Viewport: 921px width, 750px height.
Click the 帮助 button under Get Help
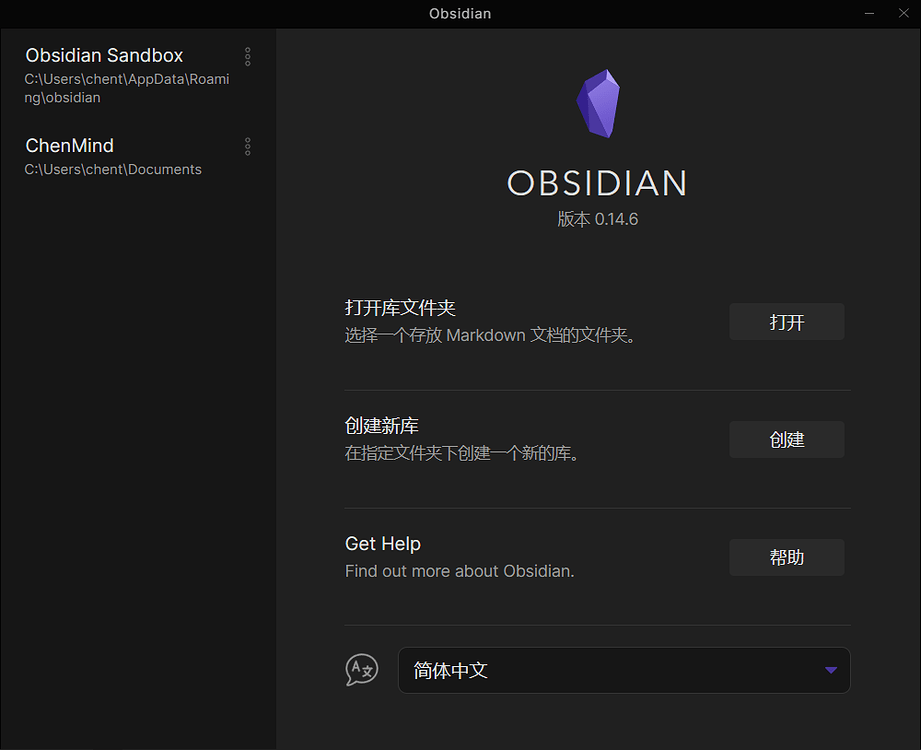(x=786, y=557)
